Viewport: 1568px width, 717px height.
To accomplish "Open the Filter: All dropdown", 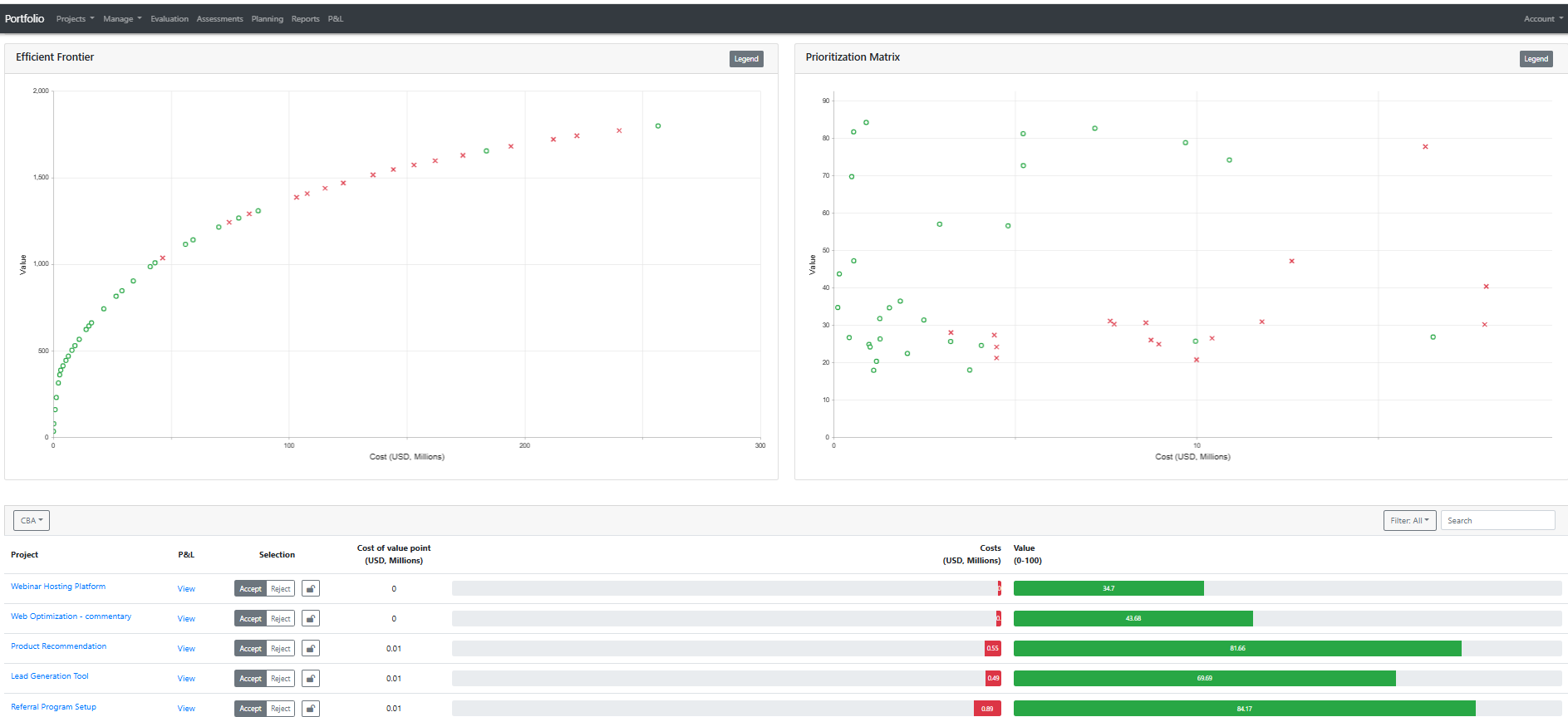I will (1409, 521).
